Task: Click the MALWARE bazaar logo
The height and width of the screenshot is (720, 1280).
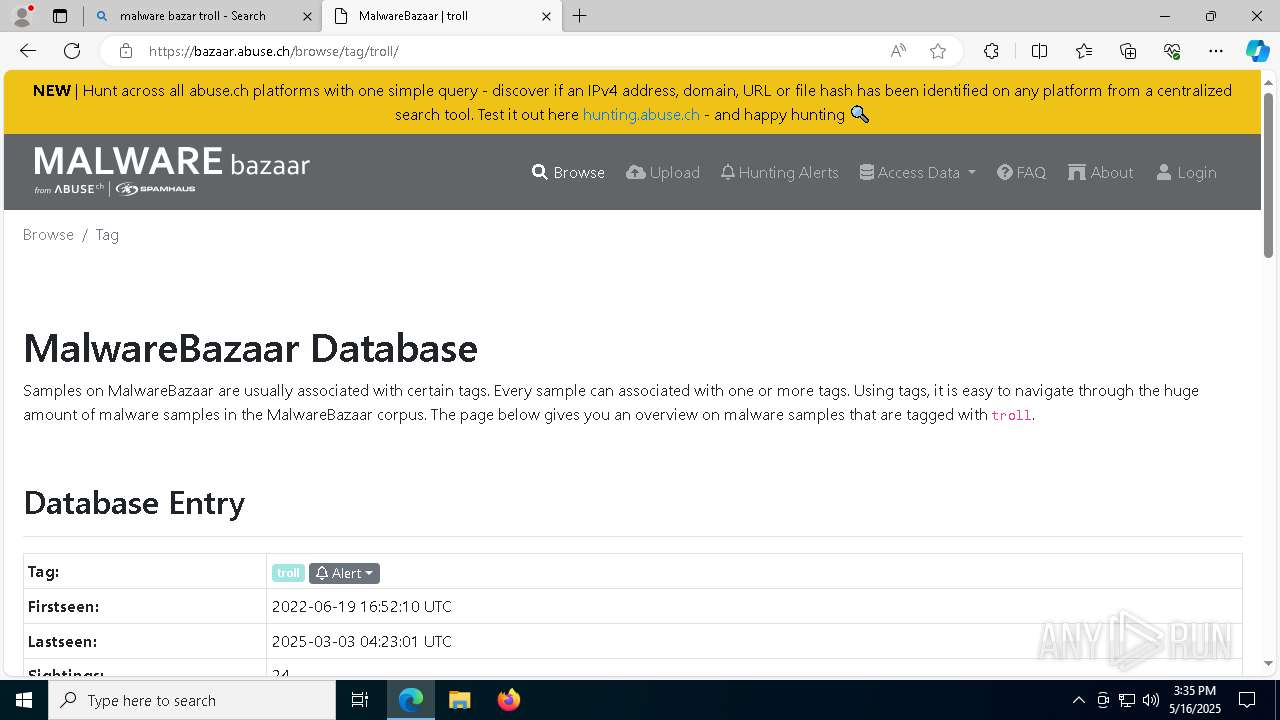Action: 172,170
